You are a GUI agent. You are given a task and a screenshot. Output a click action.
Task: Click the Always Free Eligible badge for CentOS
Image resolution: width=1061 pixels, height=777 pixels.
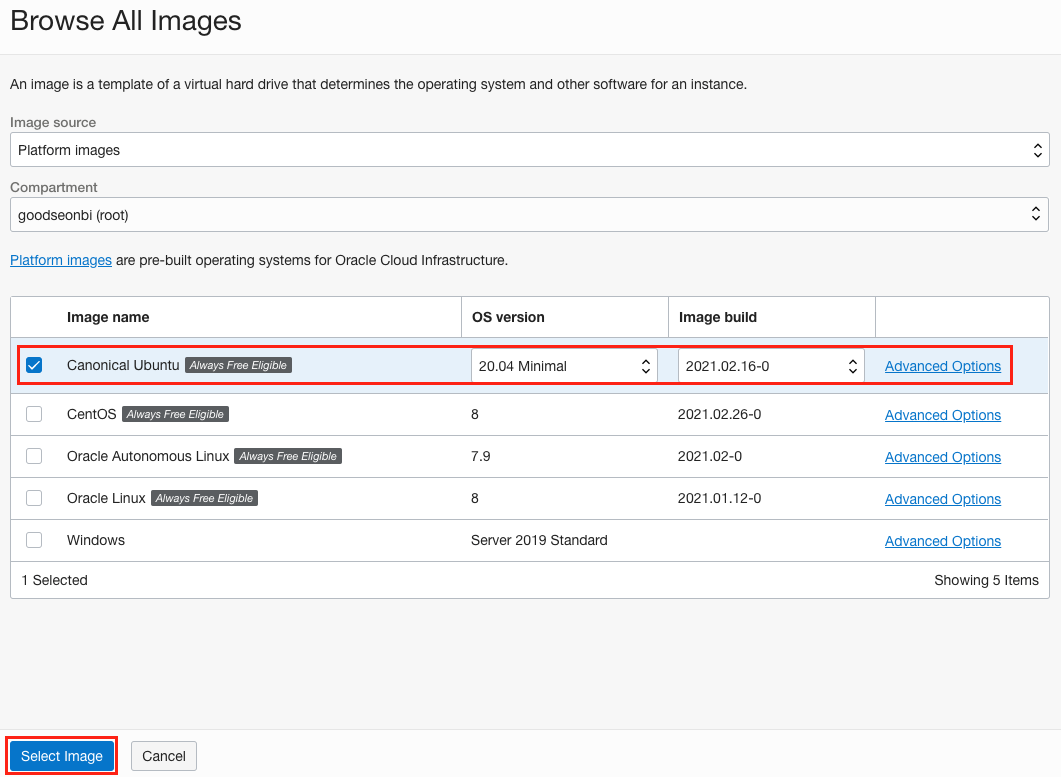coord(175,414)
